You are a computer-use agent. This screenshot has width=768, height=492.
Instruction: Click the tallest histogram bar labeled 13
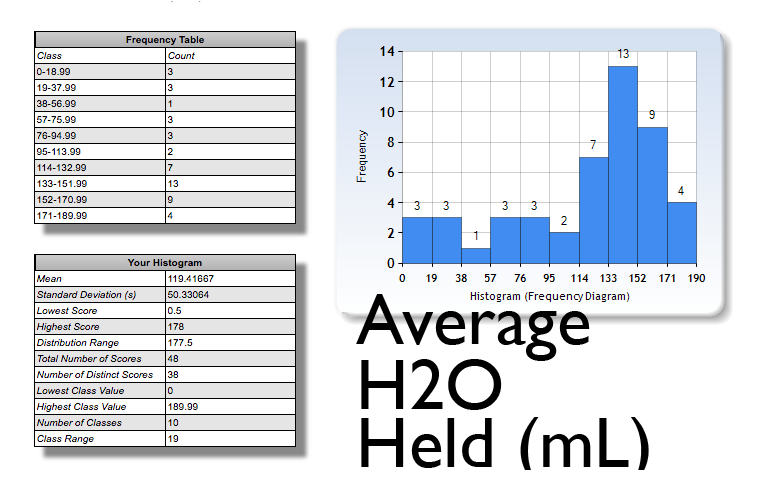click(623, 165)
